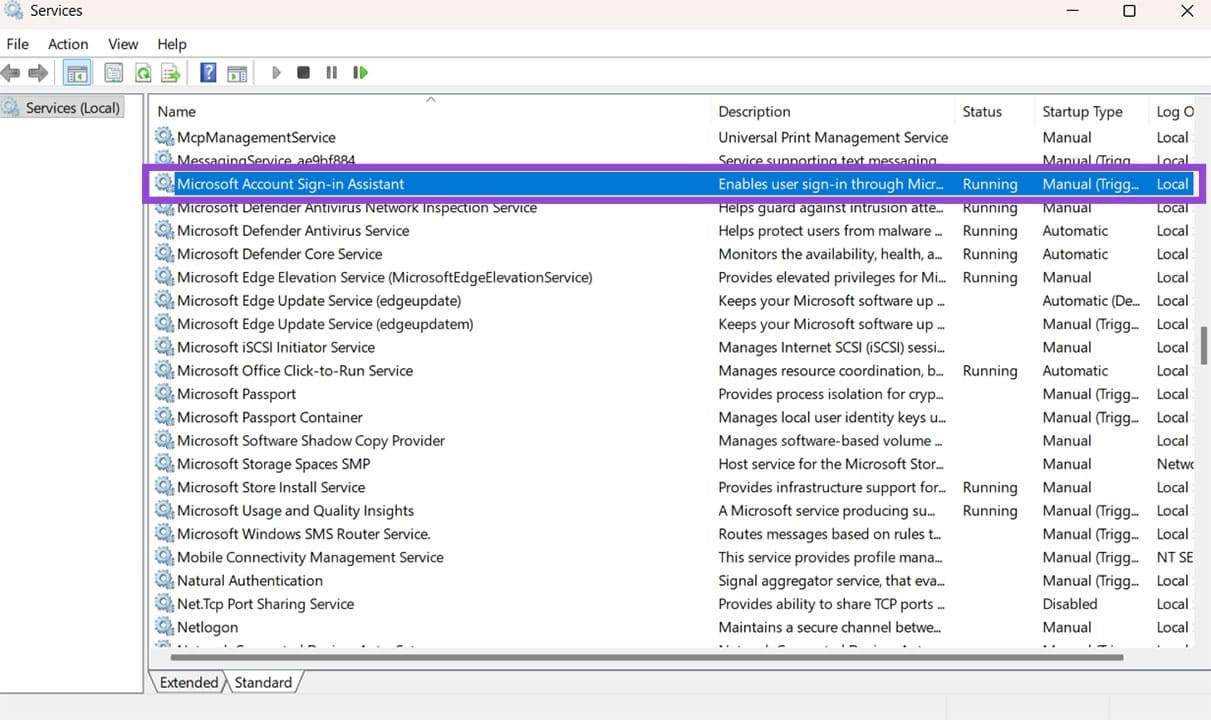
Task: Open the Properties icon on the toolbar
Action: pos(114,72)
